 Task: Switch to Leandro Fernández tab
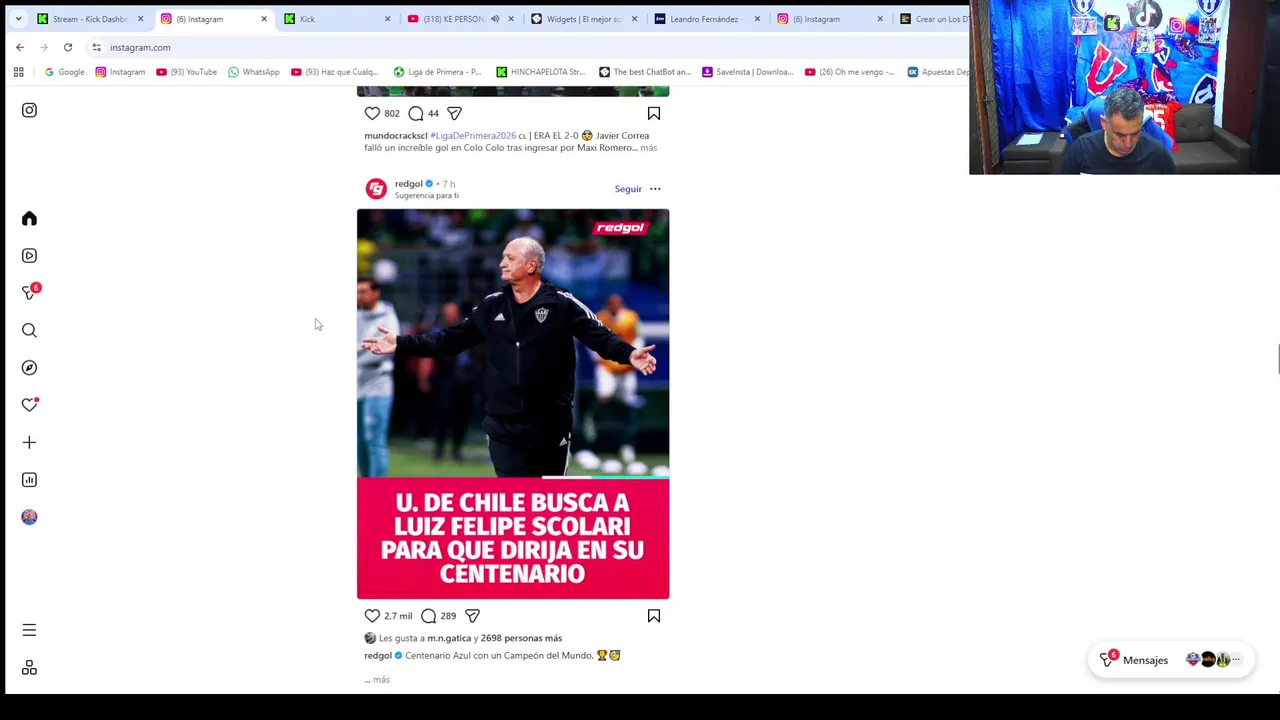coord(705,19)
